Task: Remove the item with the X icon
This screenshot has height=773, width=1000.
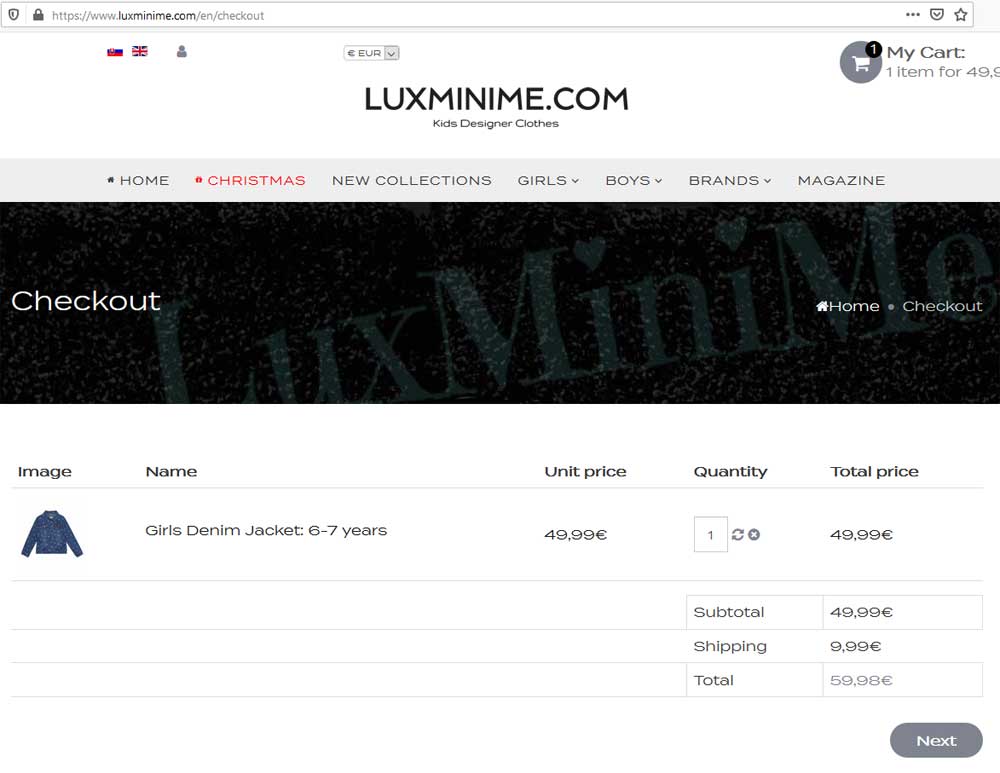Action: tap(754, 534)
